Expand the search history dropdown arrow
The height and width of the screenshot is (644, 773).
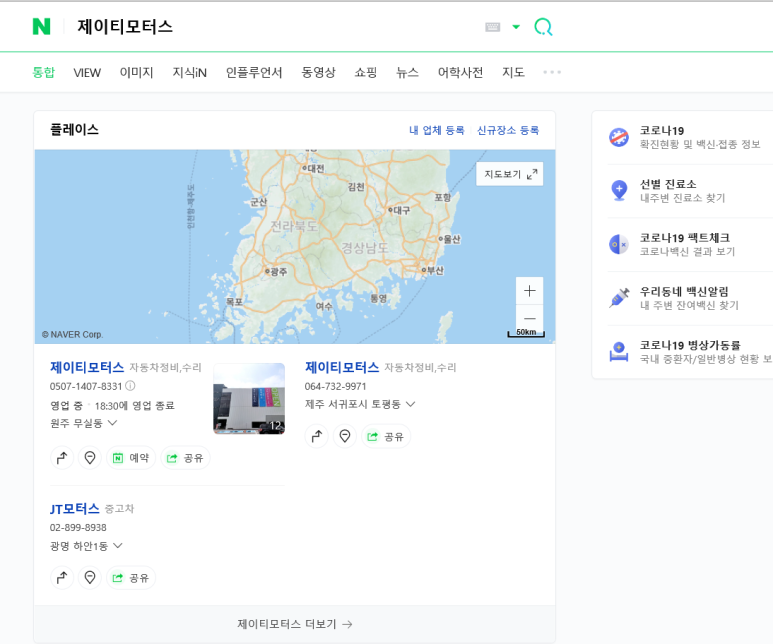coord(516,27)
